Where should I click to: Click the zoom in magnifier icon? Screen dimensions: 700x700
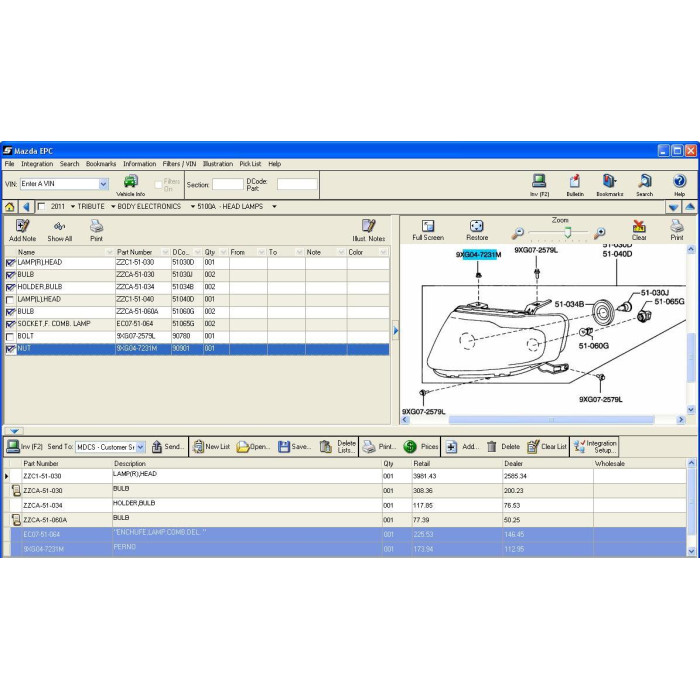(x=600, y=233)
